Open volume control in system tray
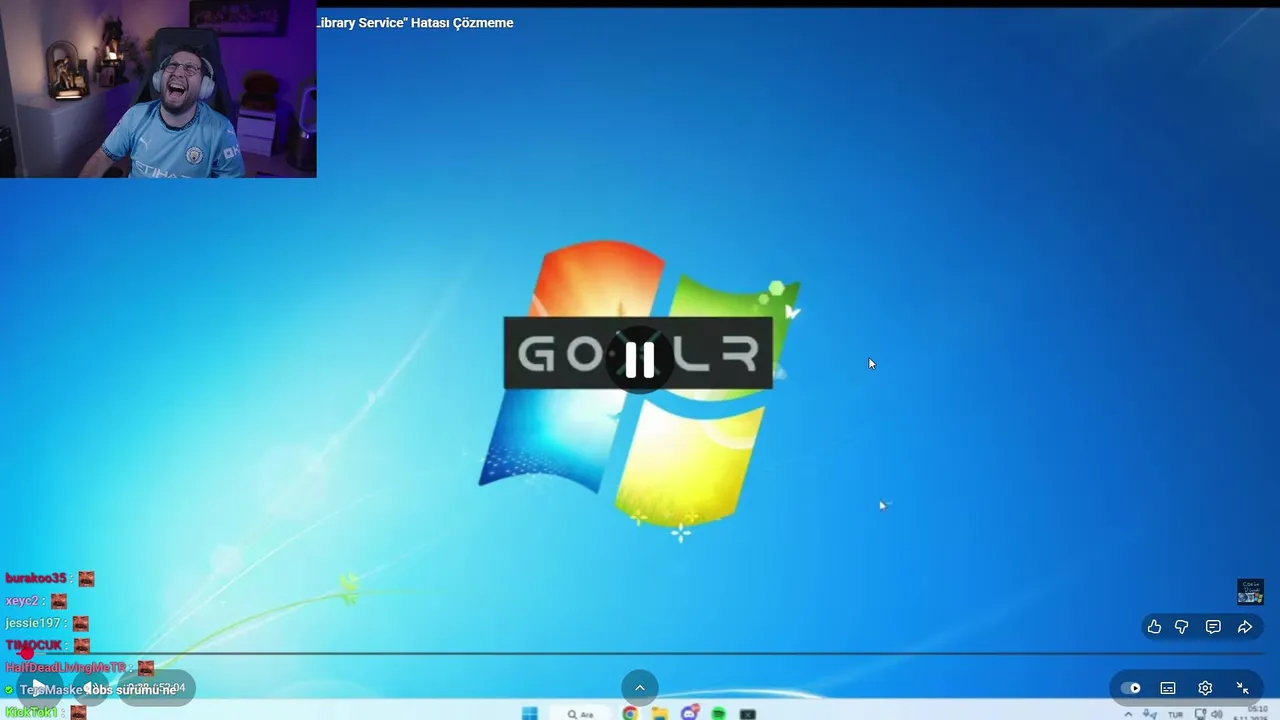Image resolution: width=1280 pixels, height=720 pixels. [x=1216, y=714]
